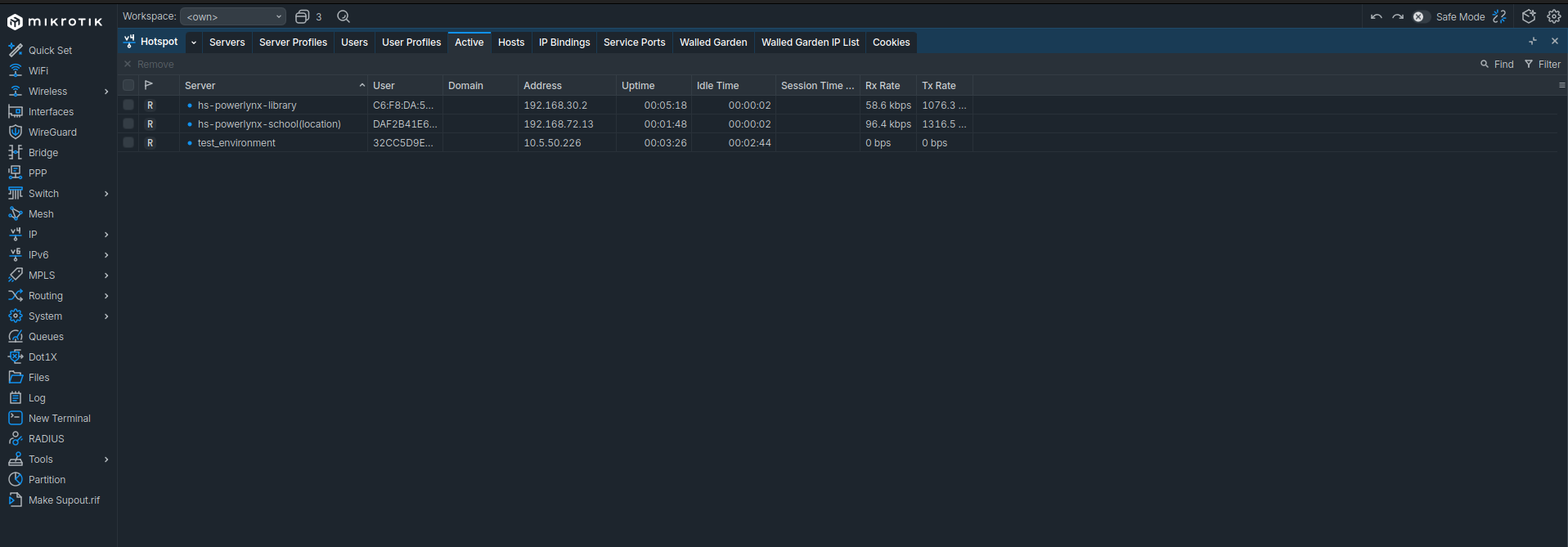The image size is (1568, 547).
Task: Open settings via the gear icon
Action: (x=1554, y=16)
